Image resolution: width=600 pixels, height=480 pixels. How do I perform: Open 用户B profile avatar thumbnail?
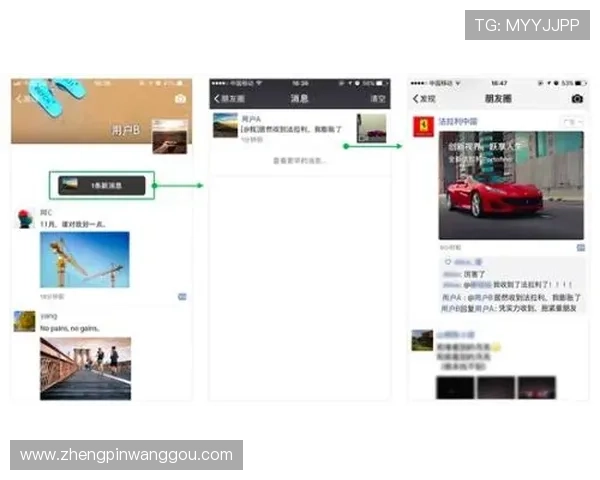(x=170, y=137)
